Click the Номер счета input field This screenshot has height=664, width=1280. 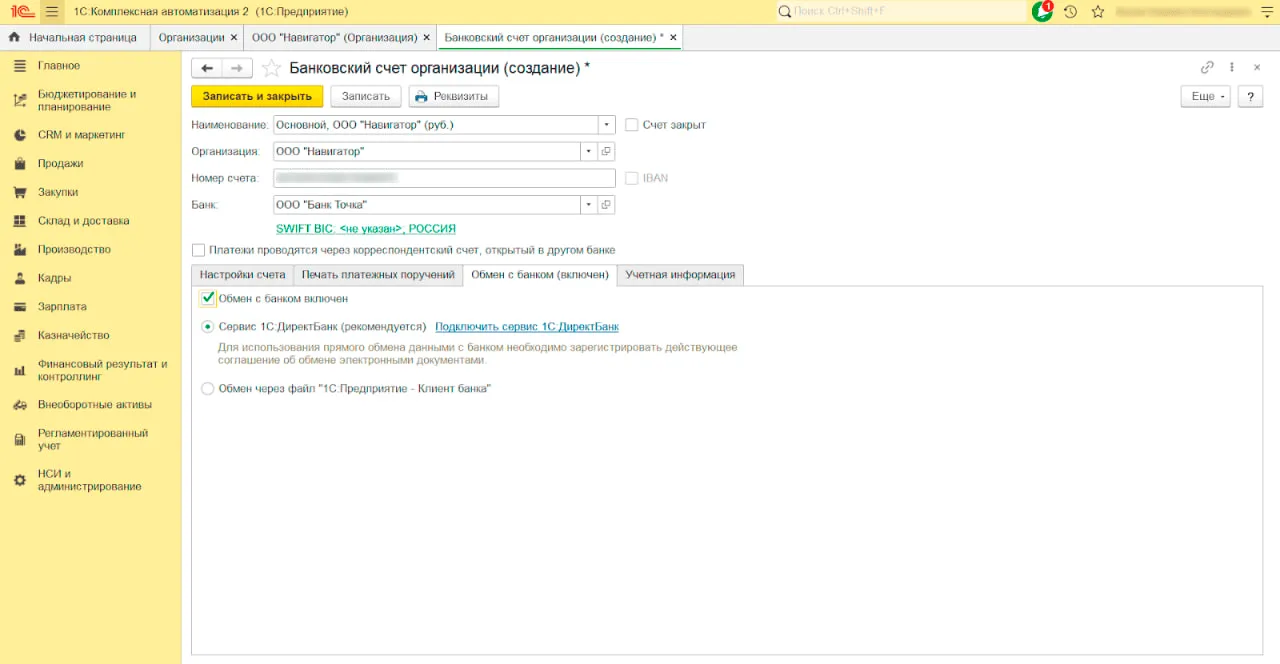[444, 178]
